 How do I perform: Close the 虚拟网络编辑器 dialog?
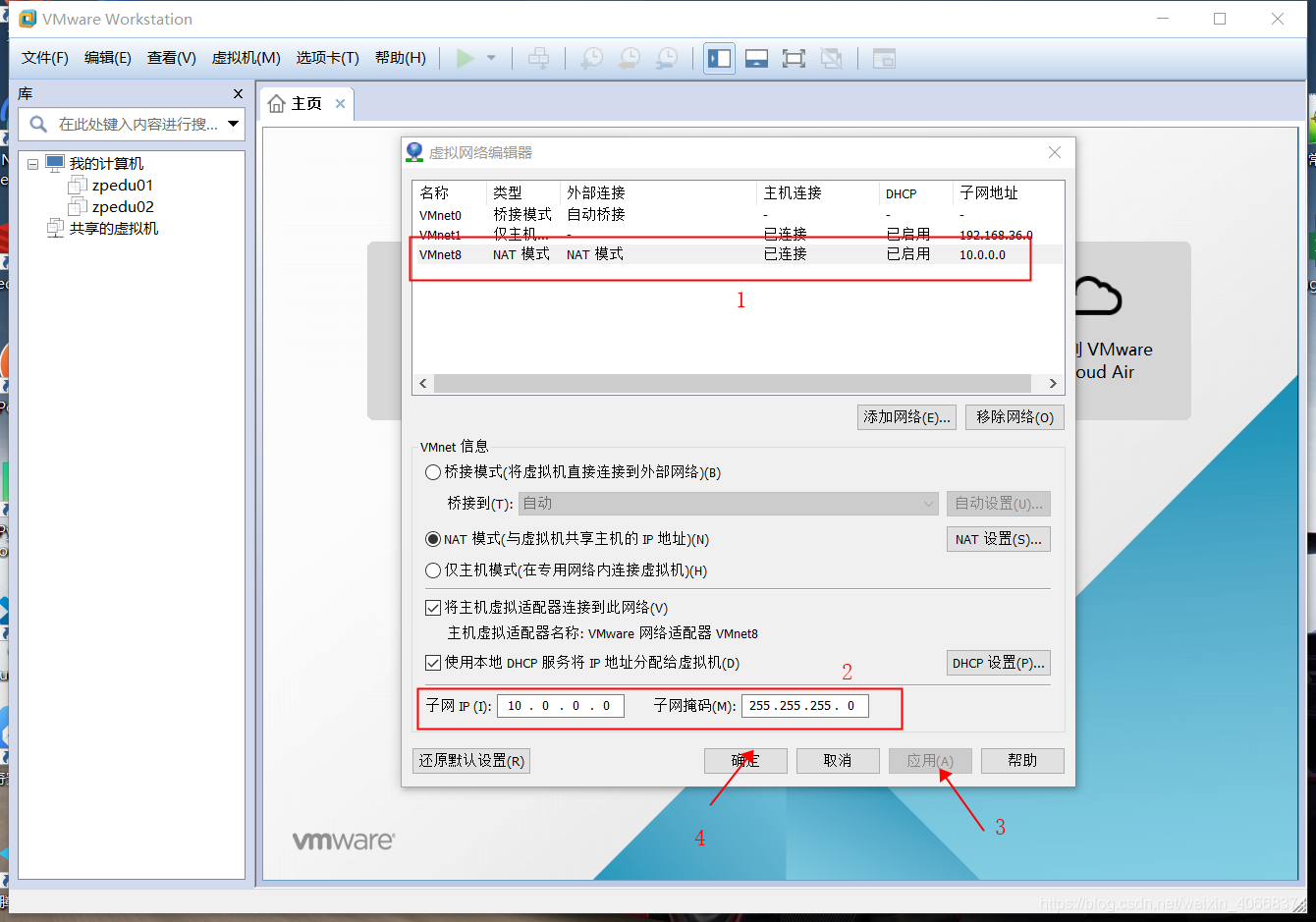[1055, 152]
